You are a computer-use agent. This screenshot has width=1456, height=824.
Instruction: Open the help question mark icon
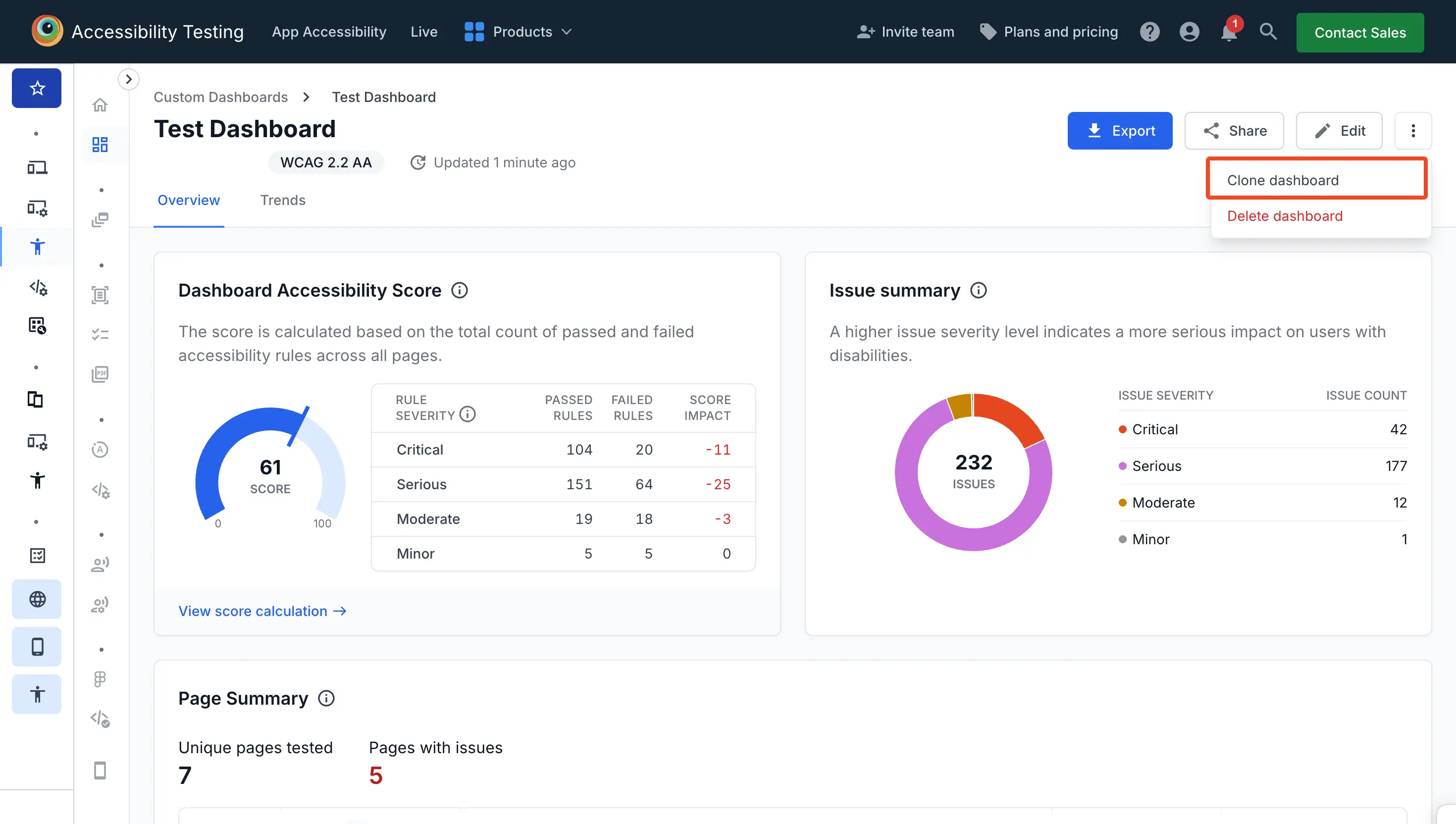(x=1149, y=32)
